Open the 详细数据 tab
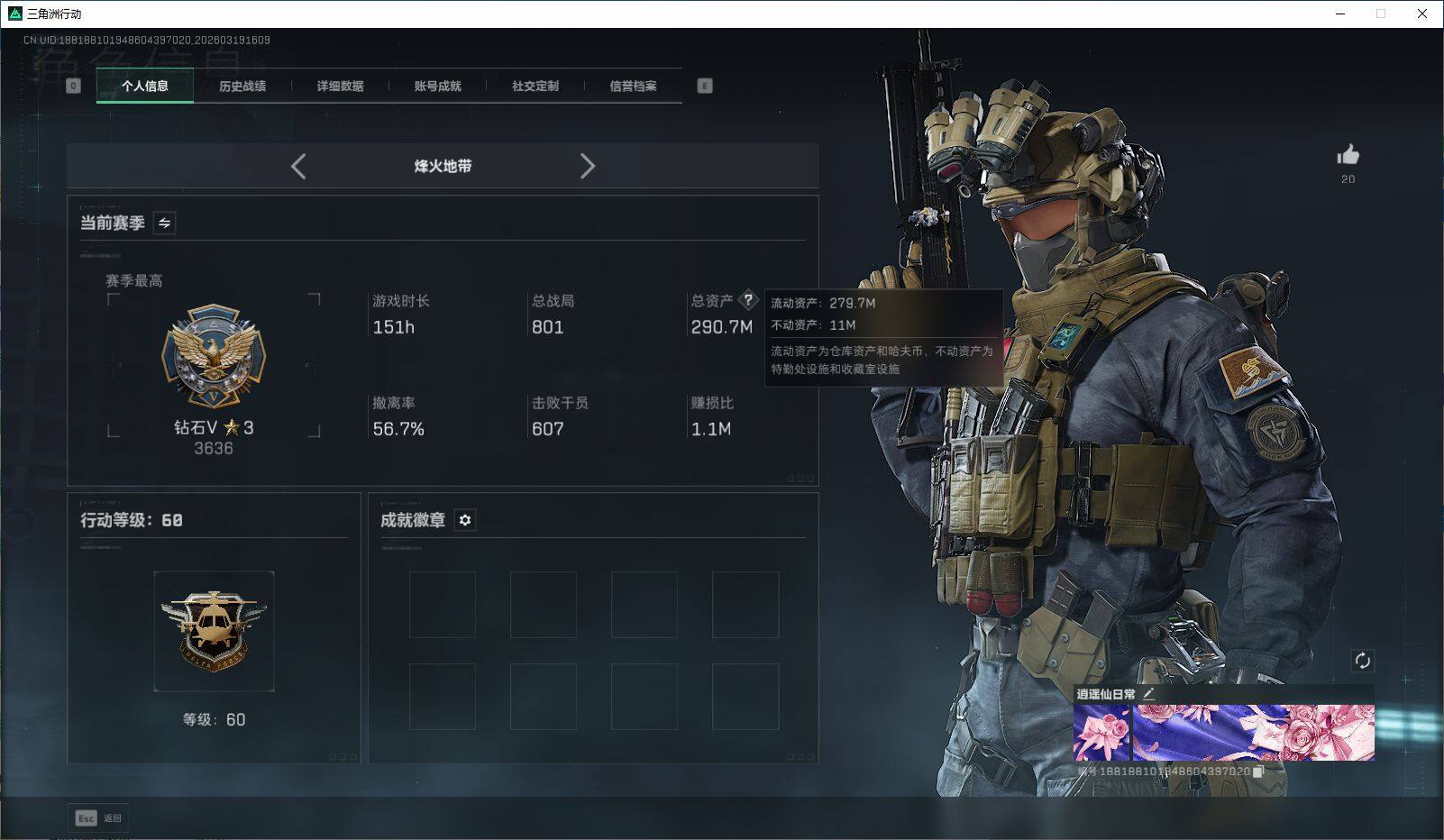The width and height of the screenshot is (1444, 840). [x=340, y=87]
